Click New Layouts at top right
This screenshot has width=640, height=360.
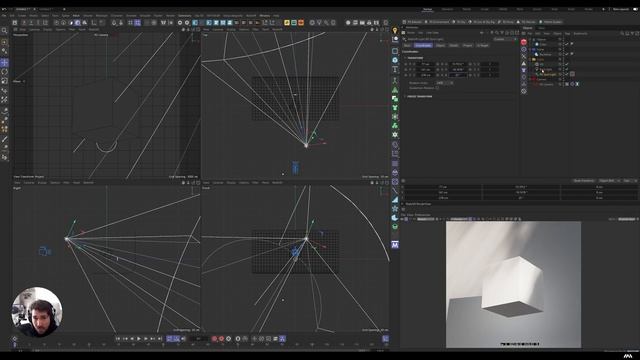pyautogui.click(x=621, y=9)
